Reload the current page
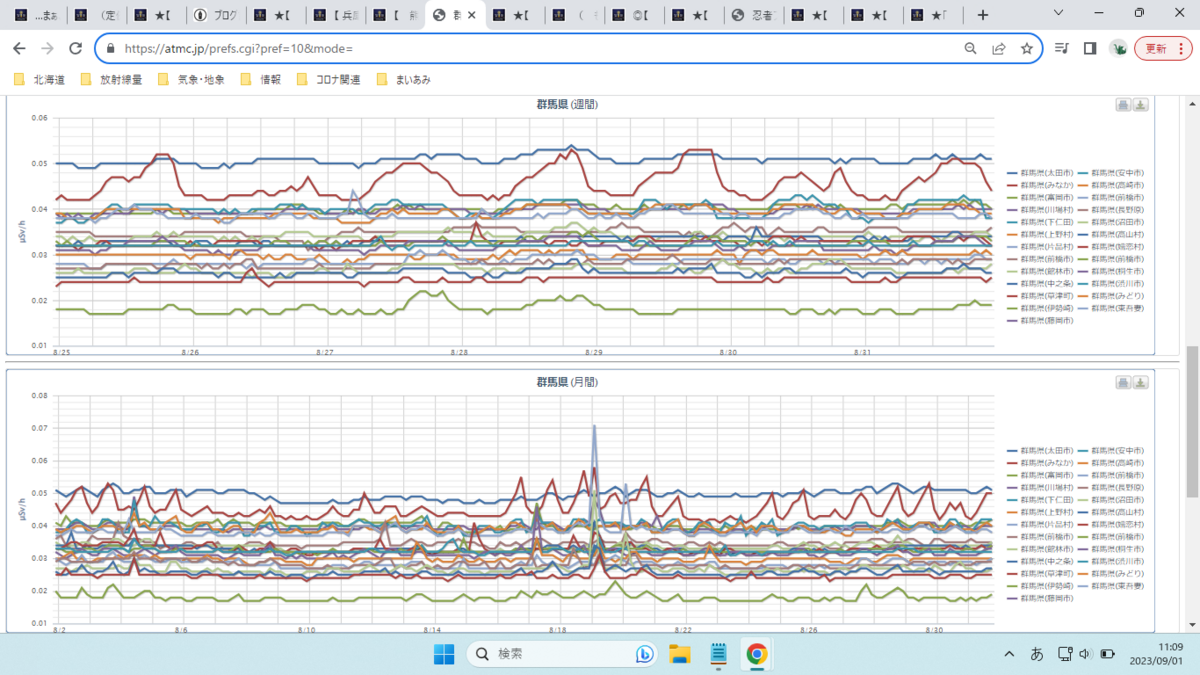 pyautogui.click(x=75, y=48)
